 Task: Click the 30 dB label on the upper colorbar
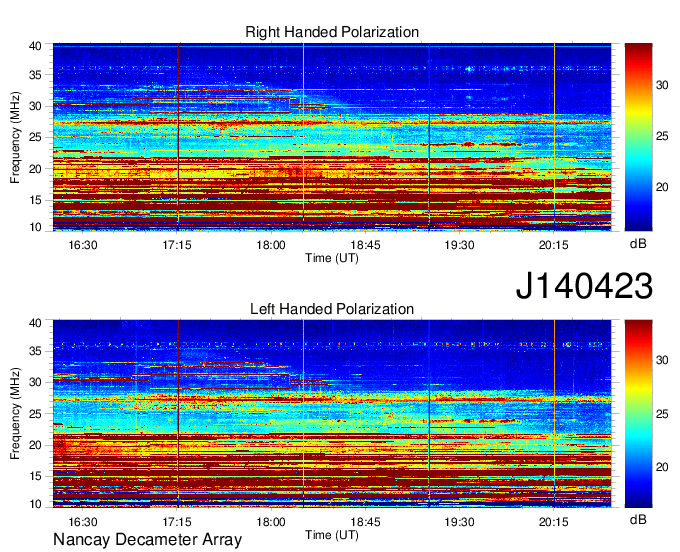pyautogui.click(x=662, y=85)
